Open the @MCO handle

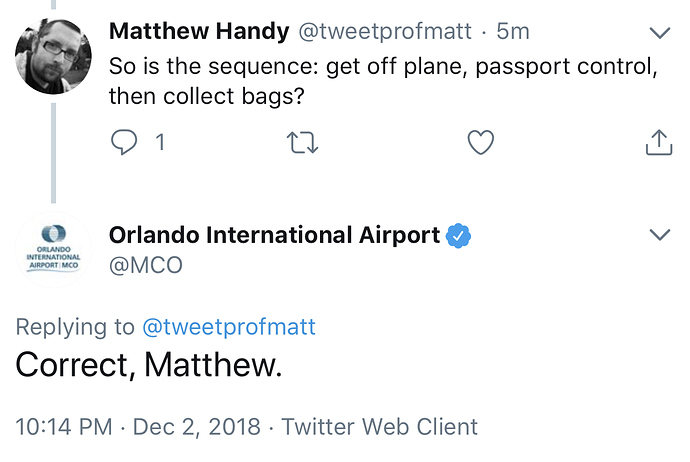145,267
